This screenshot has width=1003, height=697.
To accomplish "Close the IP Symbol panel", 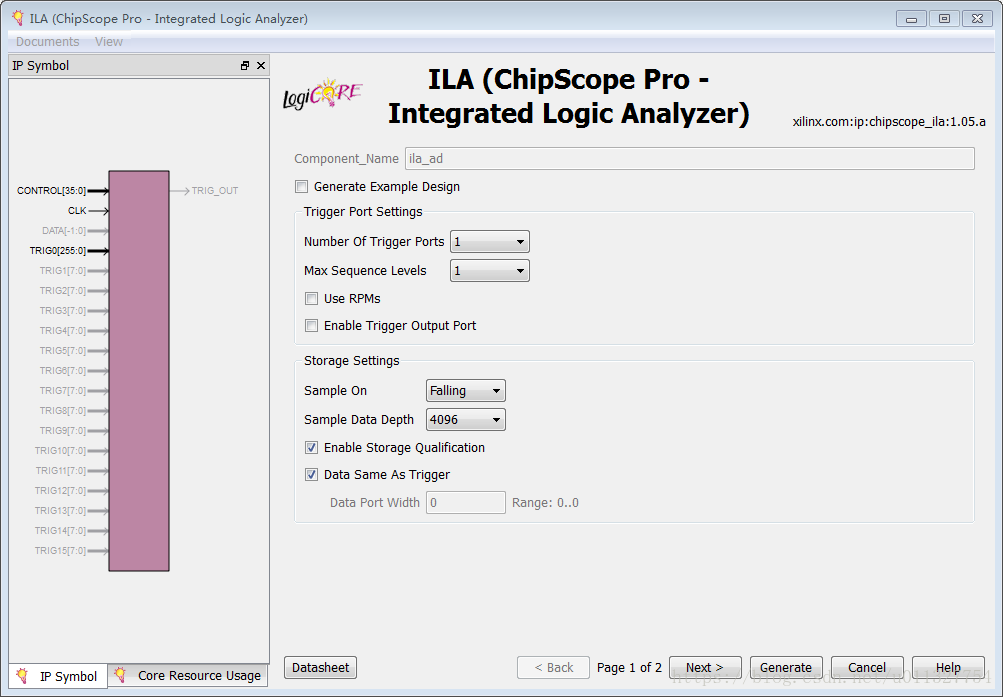I will (x=261, y=65).
